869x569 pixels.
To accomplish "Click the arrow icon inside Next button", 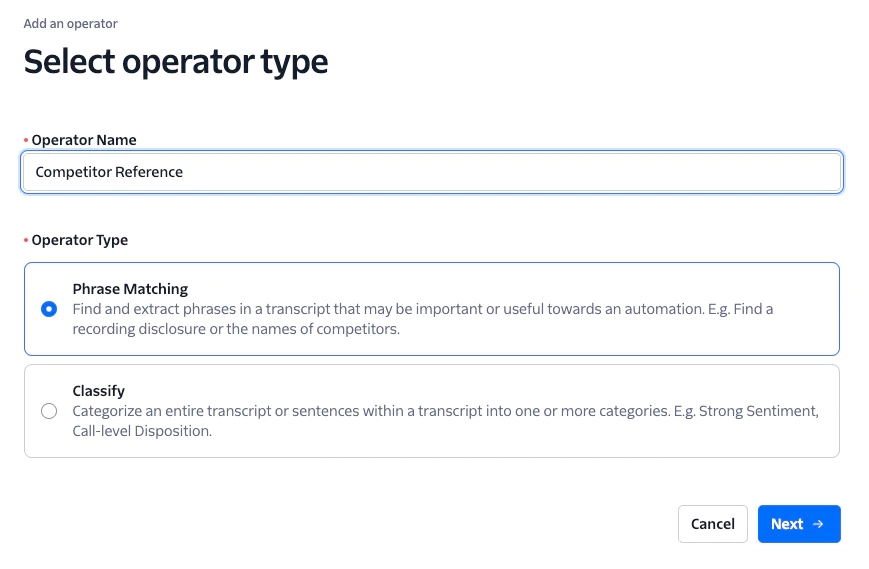I will [x=818, y=524].
